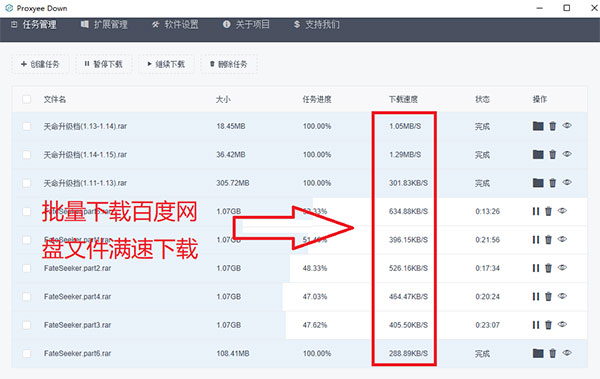Viewport: 600px width, 379px height.
Task: Click the 删除任务 button
Action: (229, 64)
